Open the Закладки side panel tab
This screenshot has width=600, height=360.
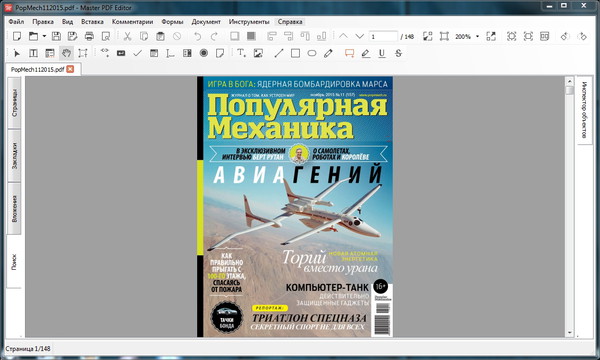click(15, 156)
